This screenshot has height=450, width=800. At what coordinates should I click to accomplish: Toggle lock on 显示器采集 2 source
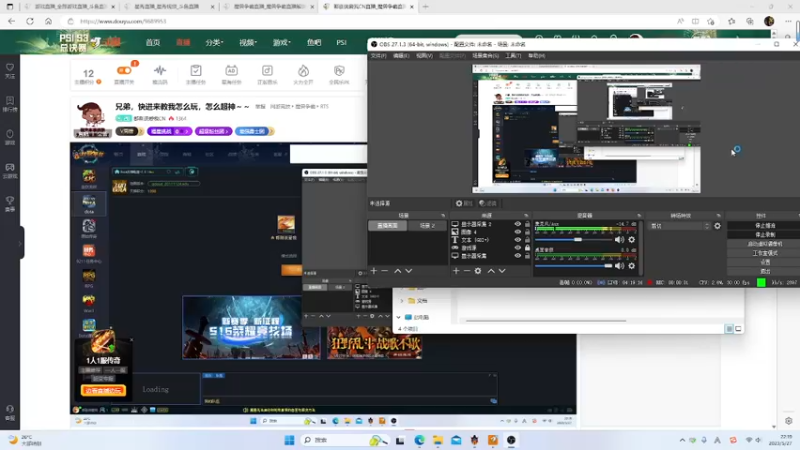[527, 224]
